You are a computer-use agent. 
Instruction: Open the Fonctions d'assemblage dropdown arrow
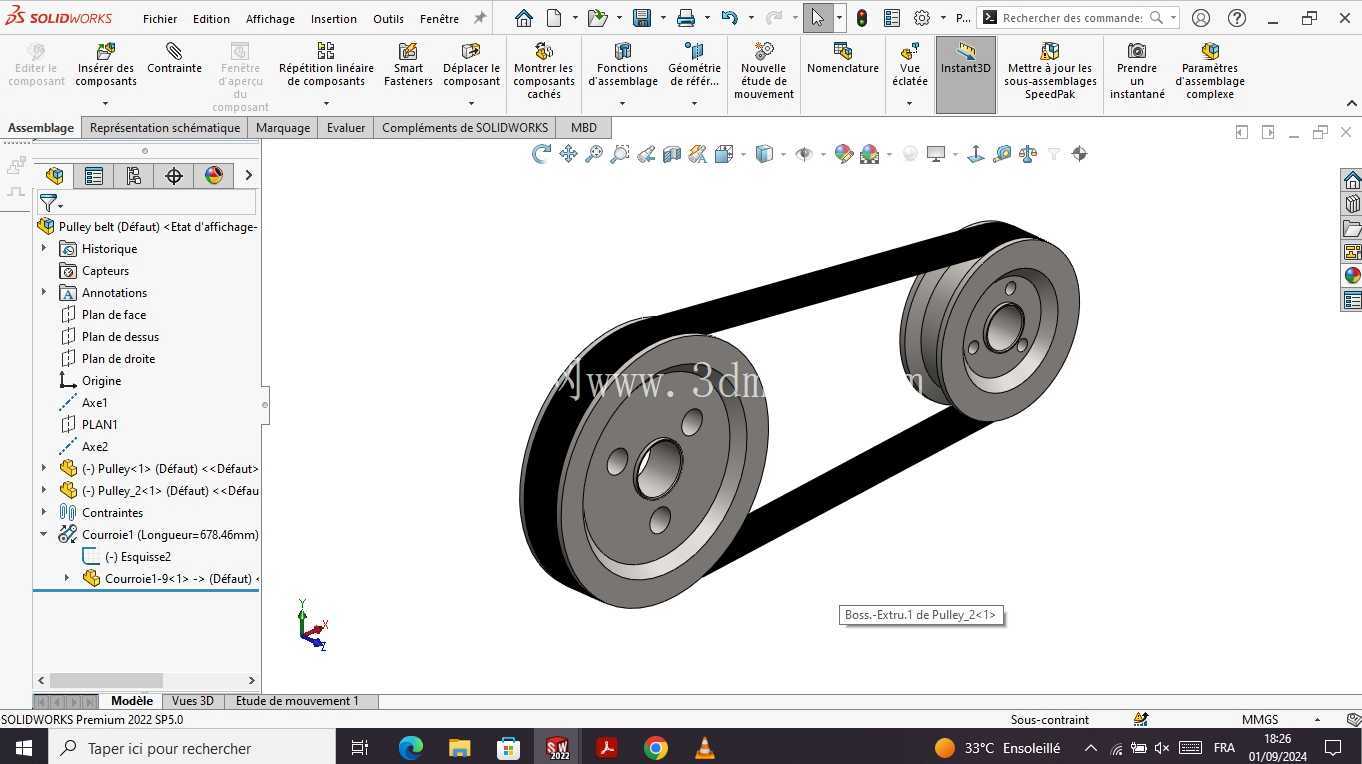[x=622, y=103]
